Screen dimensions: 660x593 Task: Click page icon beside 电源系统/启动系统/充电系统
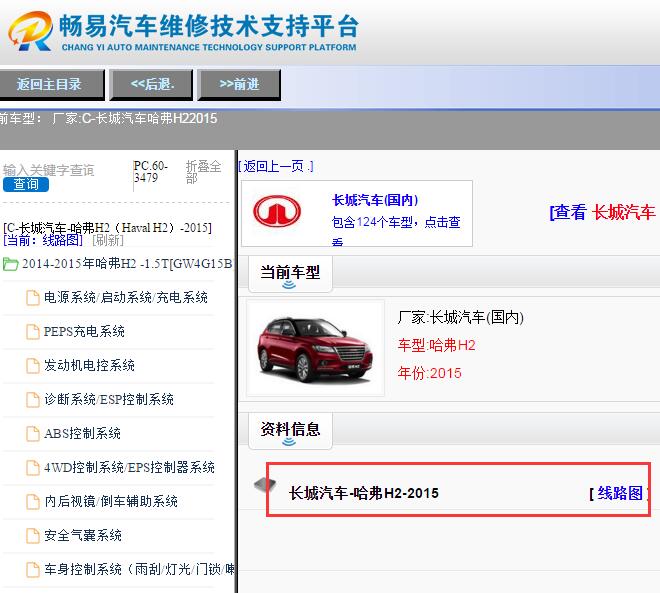pos(33,298)
